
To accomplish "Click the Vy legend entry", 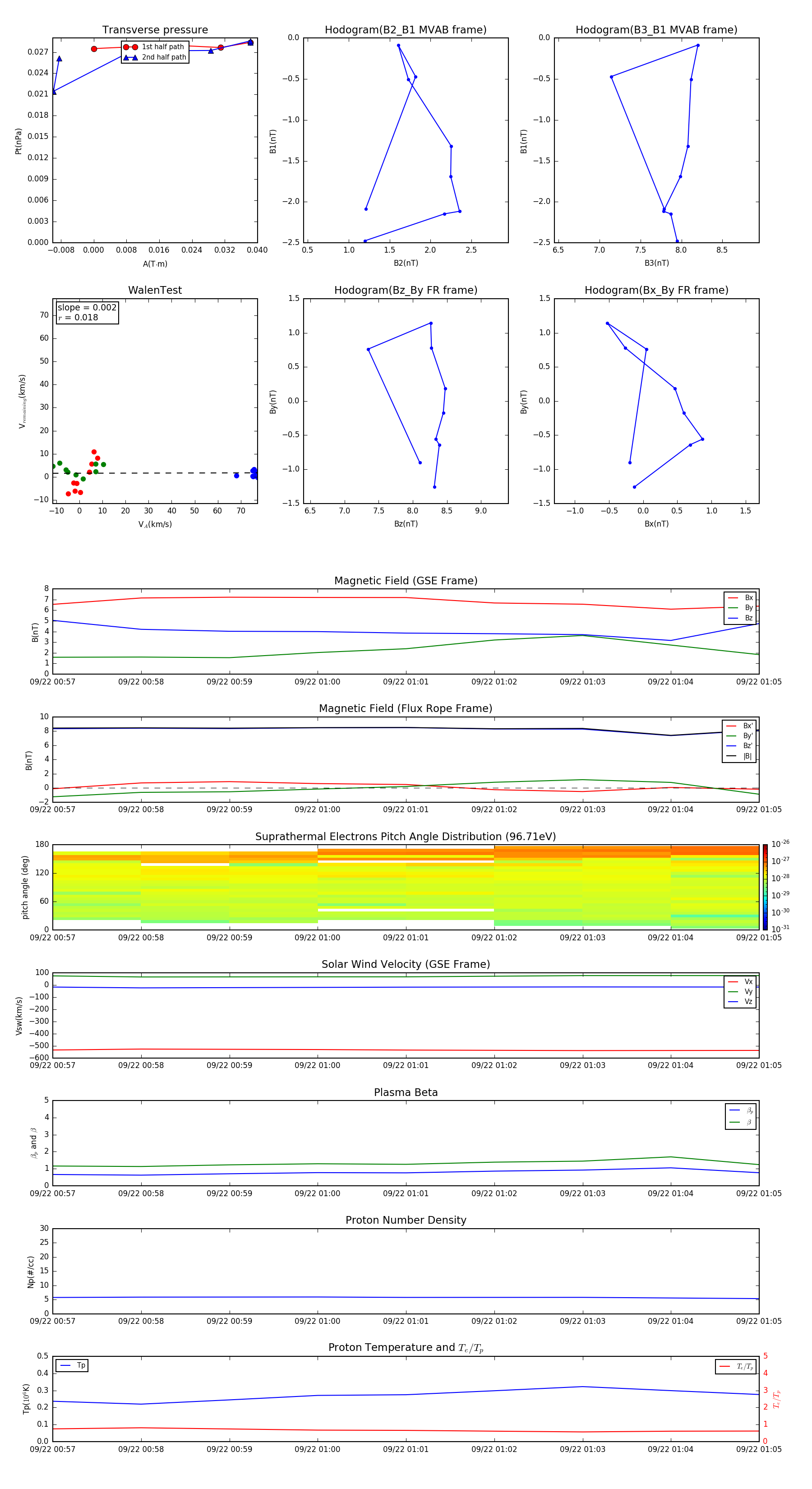I will click(740, 992).
